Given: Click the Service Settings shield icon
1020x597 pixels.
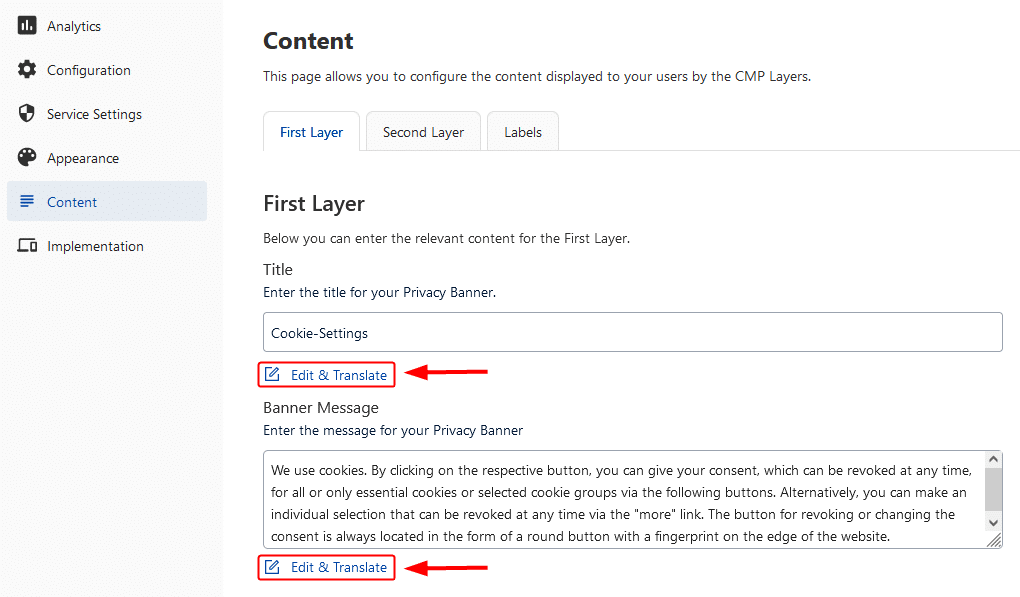Looking at the screenshot, I should click(27, 114).
